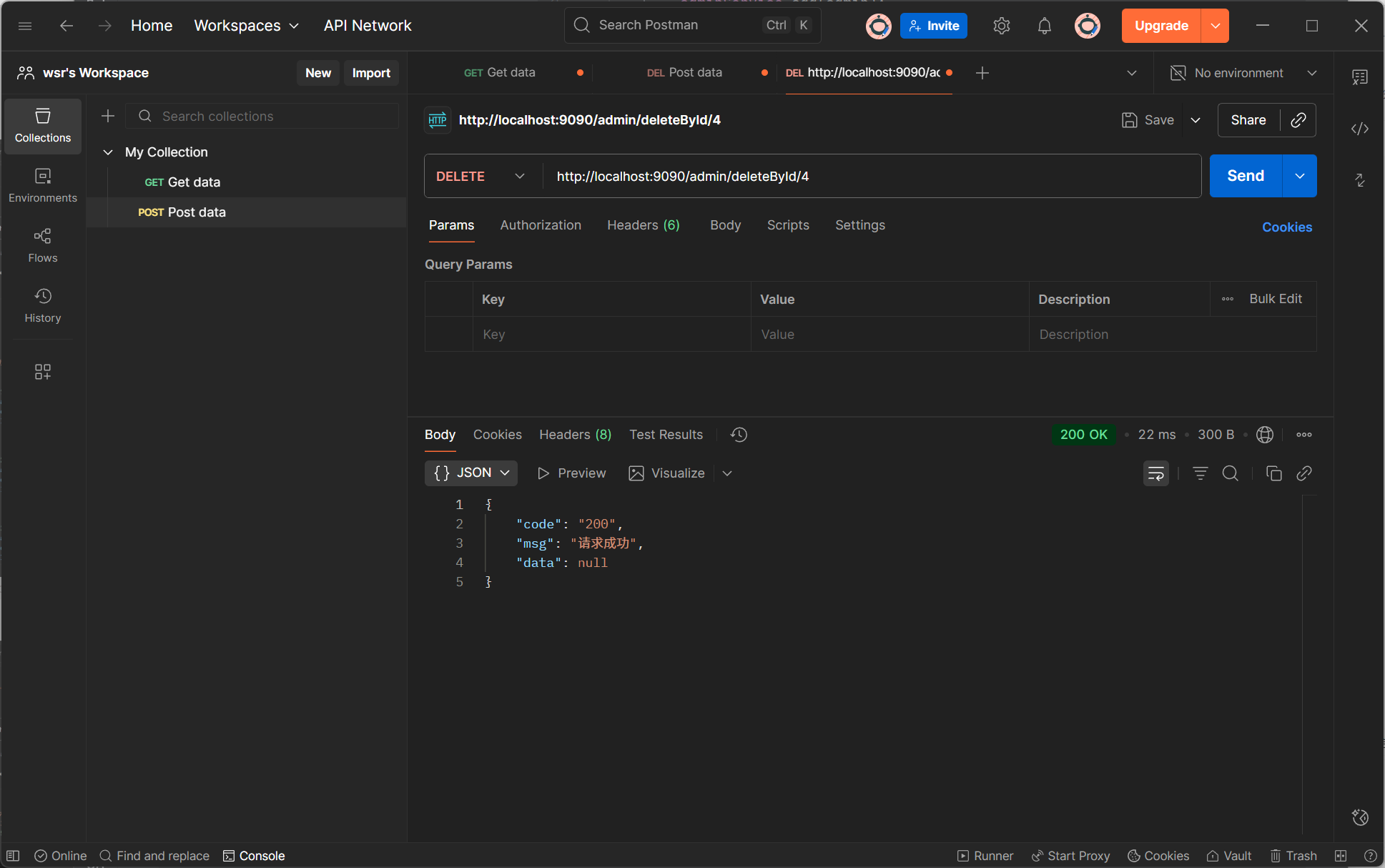The height and width of the screenshot is (868, 1385).
Task: Open notifications bell
Action: click(x=1045, y=26)
